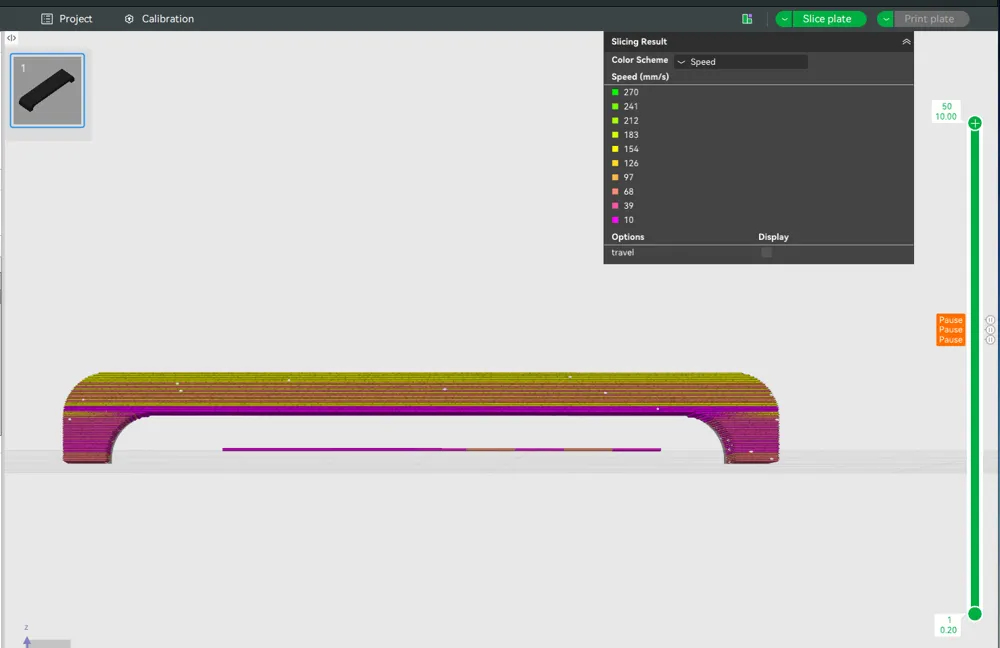Image resolution: width=1000 pixels, height=648 pixels.
Task: Click the 68 speed color swatch
Action: tap(615, 191)
